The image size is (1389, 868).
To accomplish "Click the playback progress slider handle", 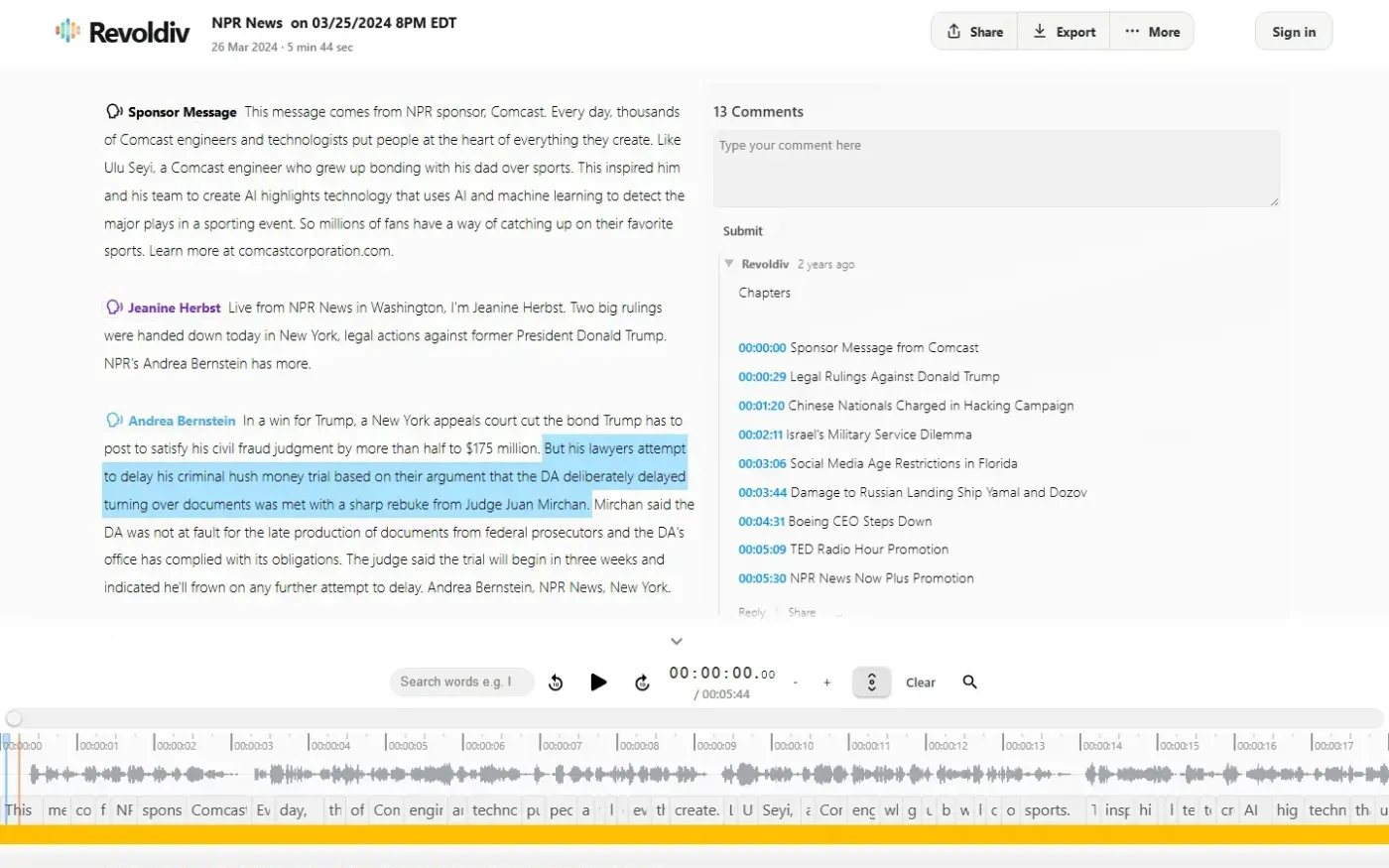I will (14, 718).
